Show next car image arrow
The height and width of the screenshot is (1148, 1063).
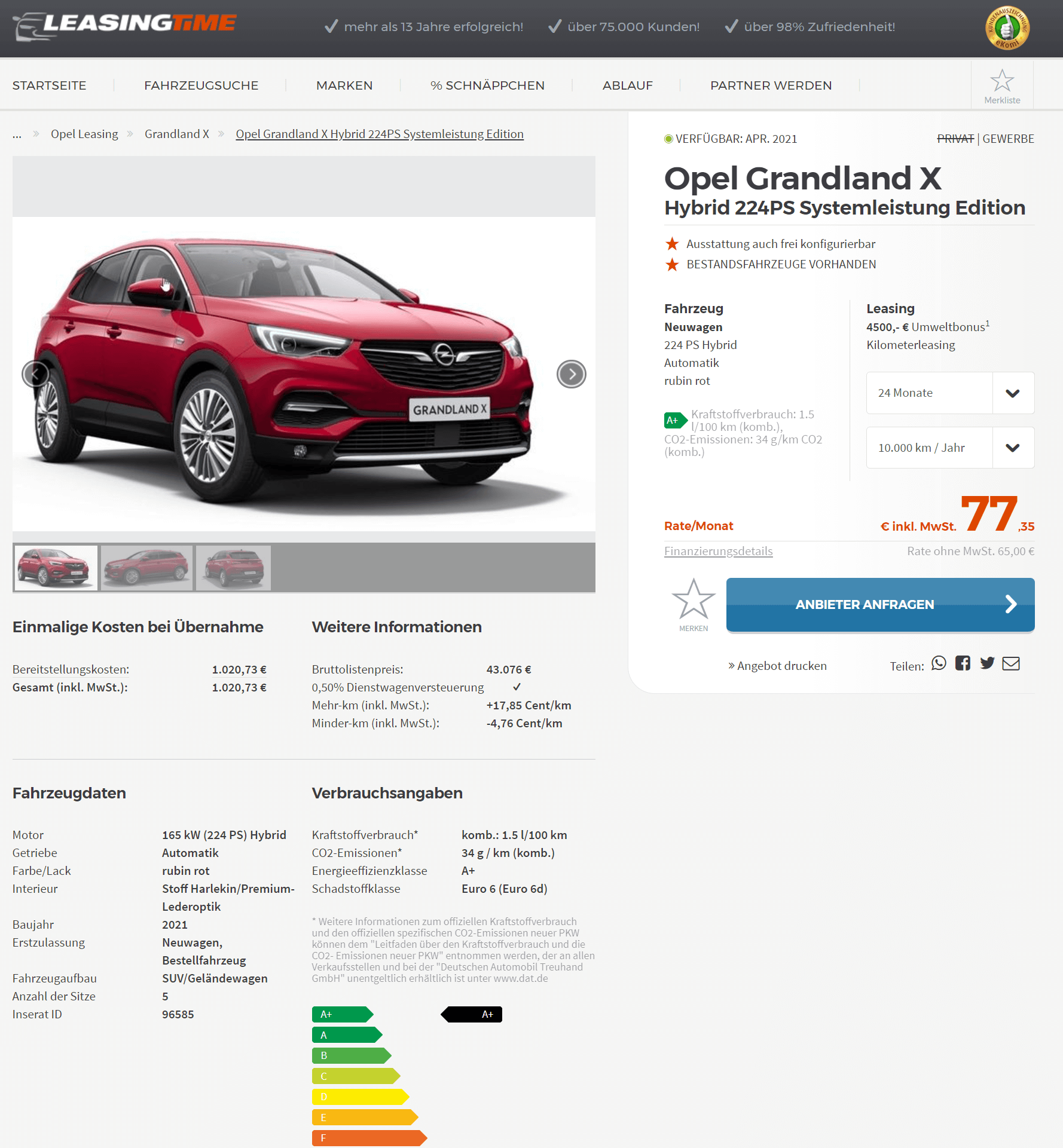[572, 374]
